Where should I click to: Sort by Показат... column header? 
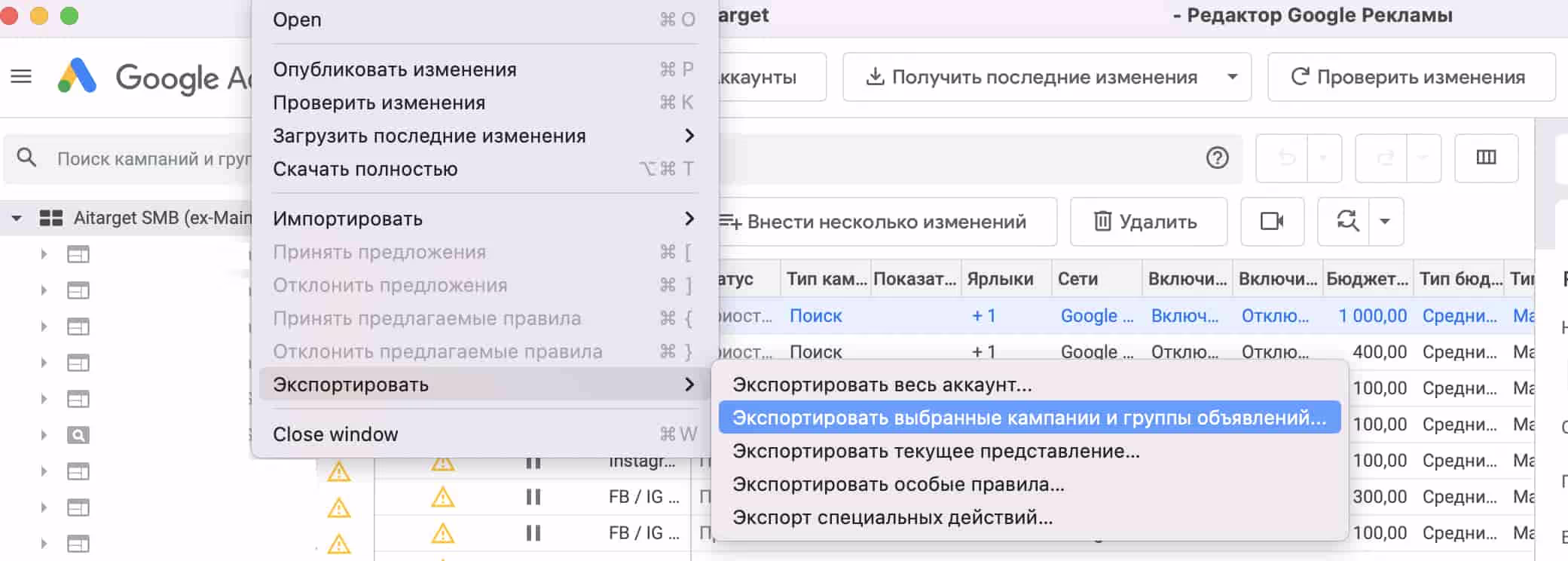[915, 279]
